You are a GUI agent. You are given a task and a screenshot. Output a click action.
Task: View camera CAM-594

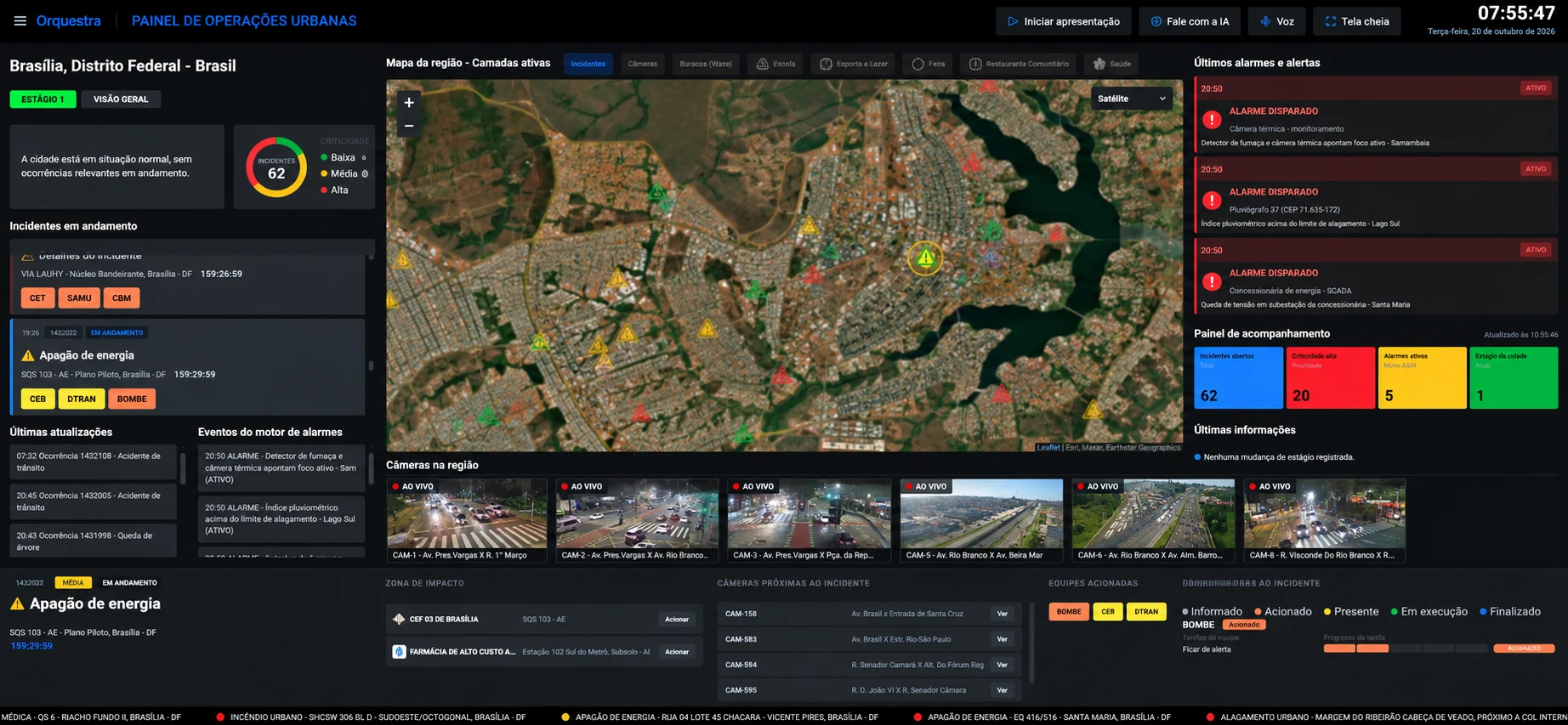[1003, 665]
